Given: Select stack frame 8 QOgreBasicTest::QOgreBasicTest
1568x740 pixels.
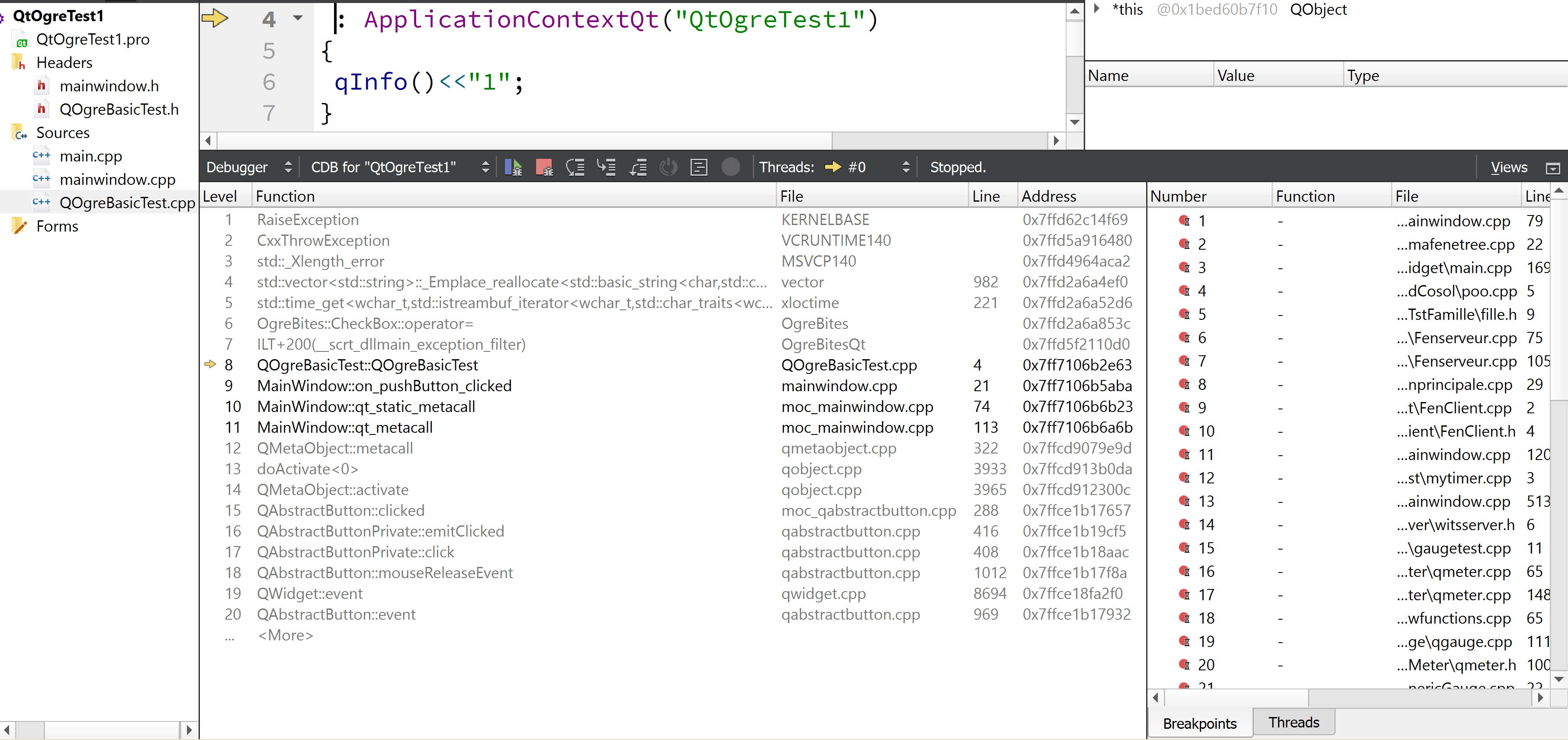Looking at the screenshot, I should pos(673,365).
